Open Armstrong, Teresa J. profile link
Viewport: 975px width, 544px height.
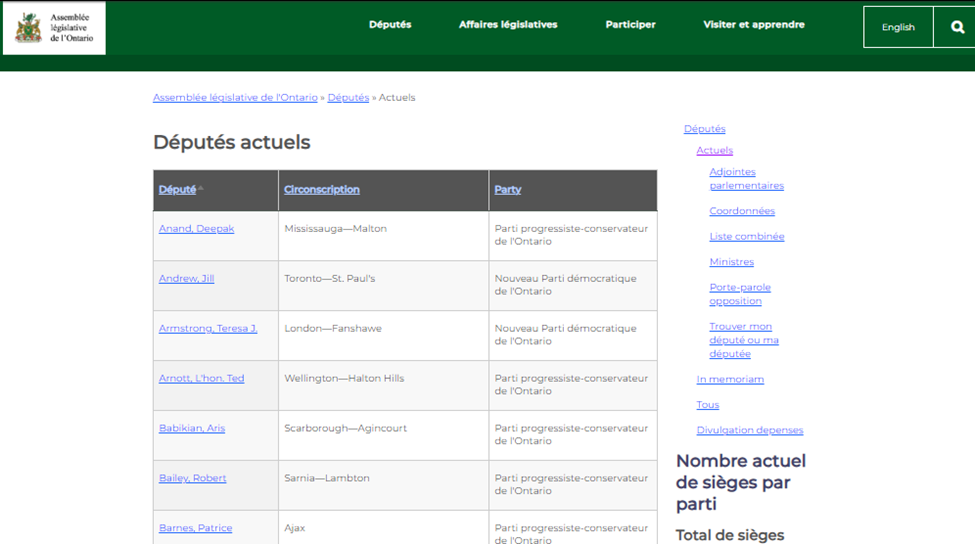[x=207, y=329]
